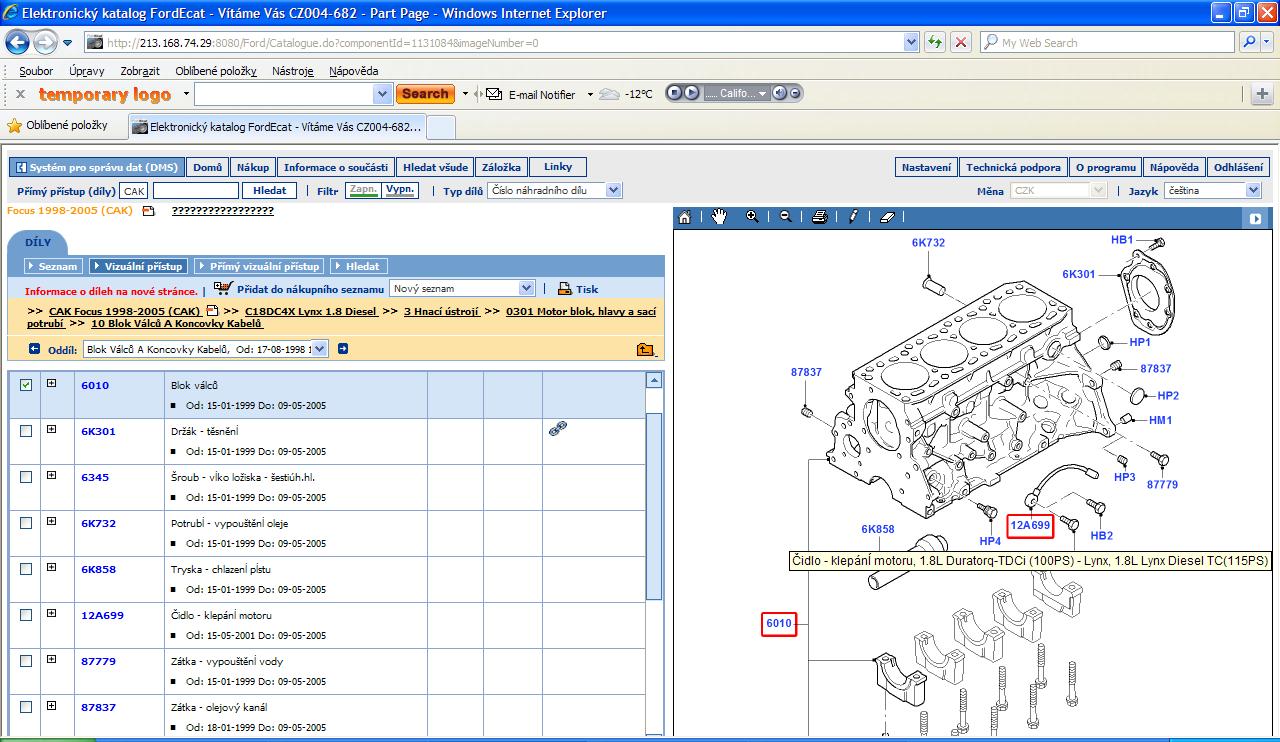Viewport: 1280px width, 742px height.
Task: Click the shopping cart icon
Action: (x=222, y=288)
